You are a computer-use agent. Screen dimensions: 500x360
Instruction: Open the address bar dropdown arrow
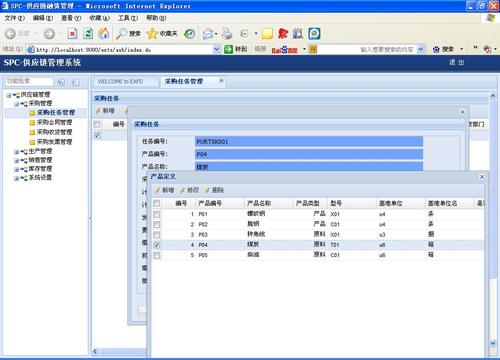tap(216, 49)
